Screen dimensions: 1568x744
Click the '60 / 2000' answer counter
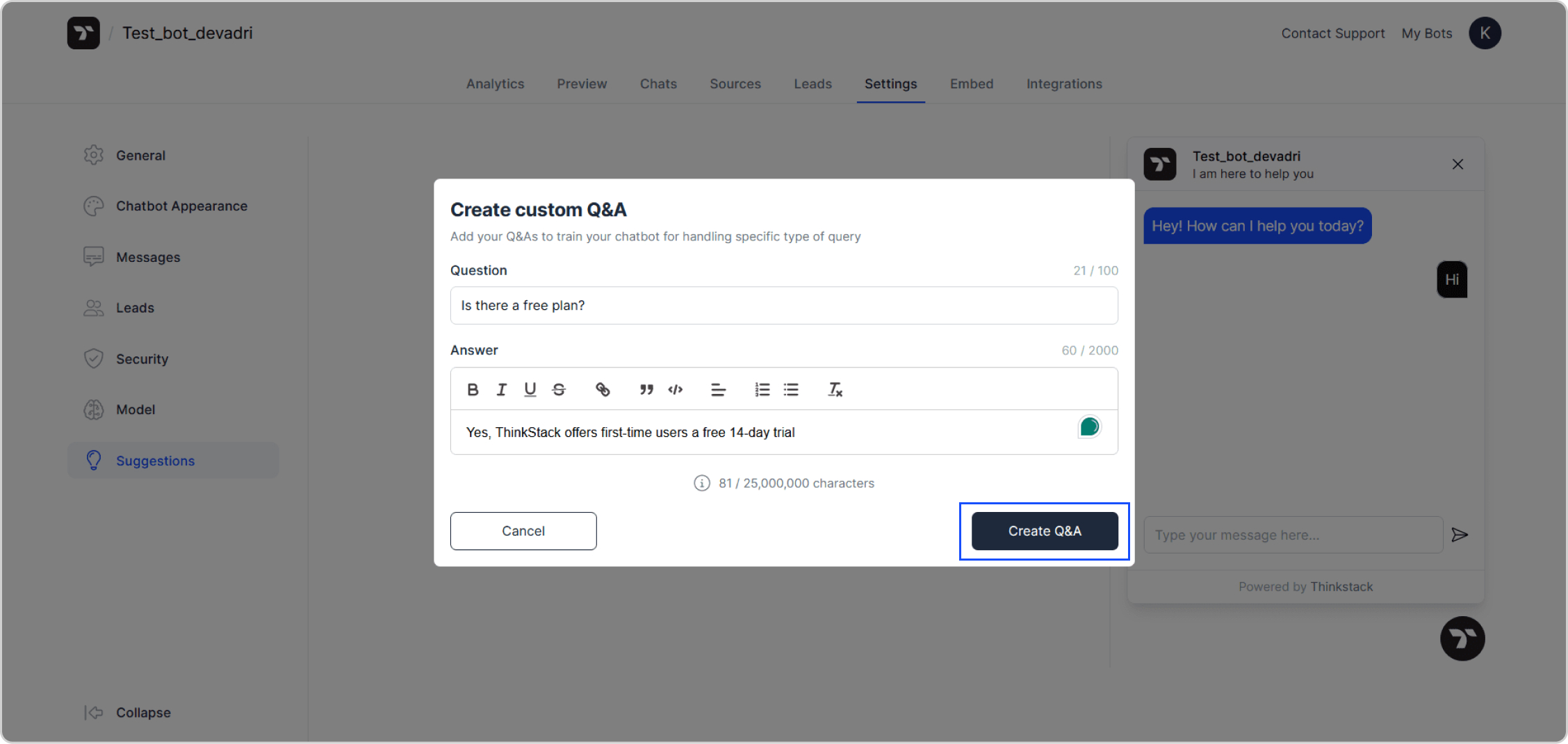(x=1090, y=351)
